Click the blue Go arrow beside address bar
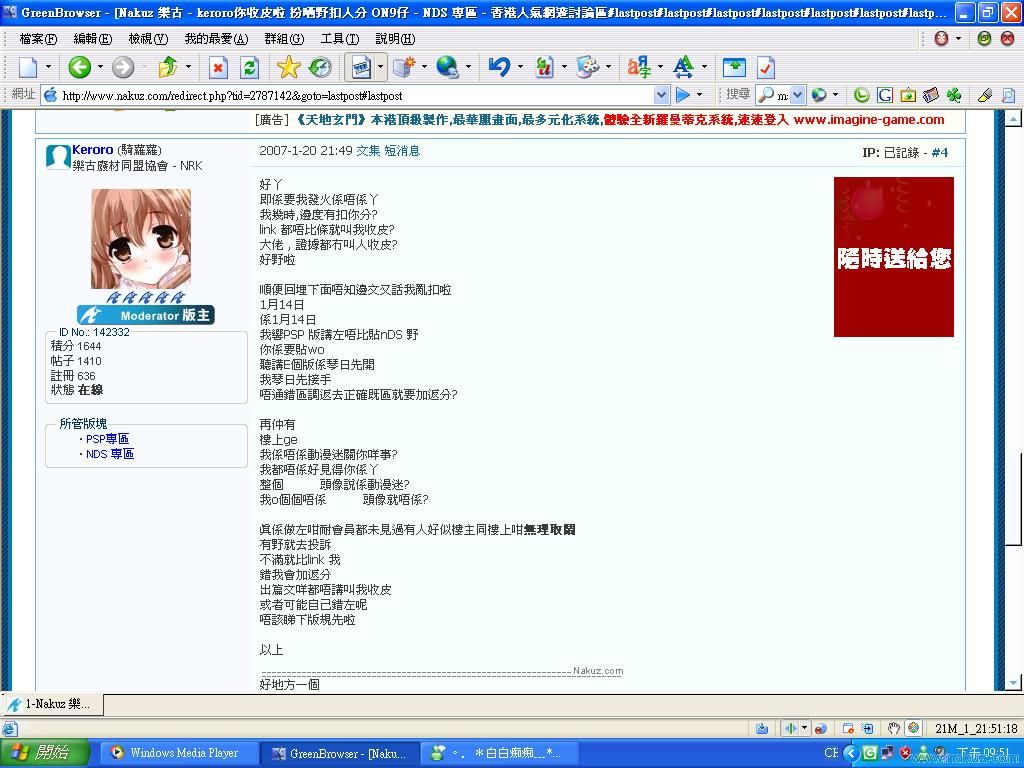The height and width of the screenshot is (768, 1024). [x=683, y=95]
